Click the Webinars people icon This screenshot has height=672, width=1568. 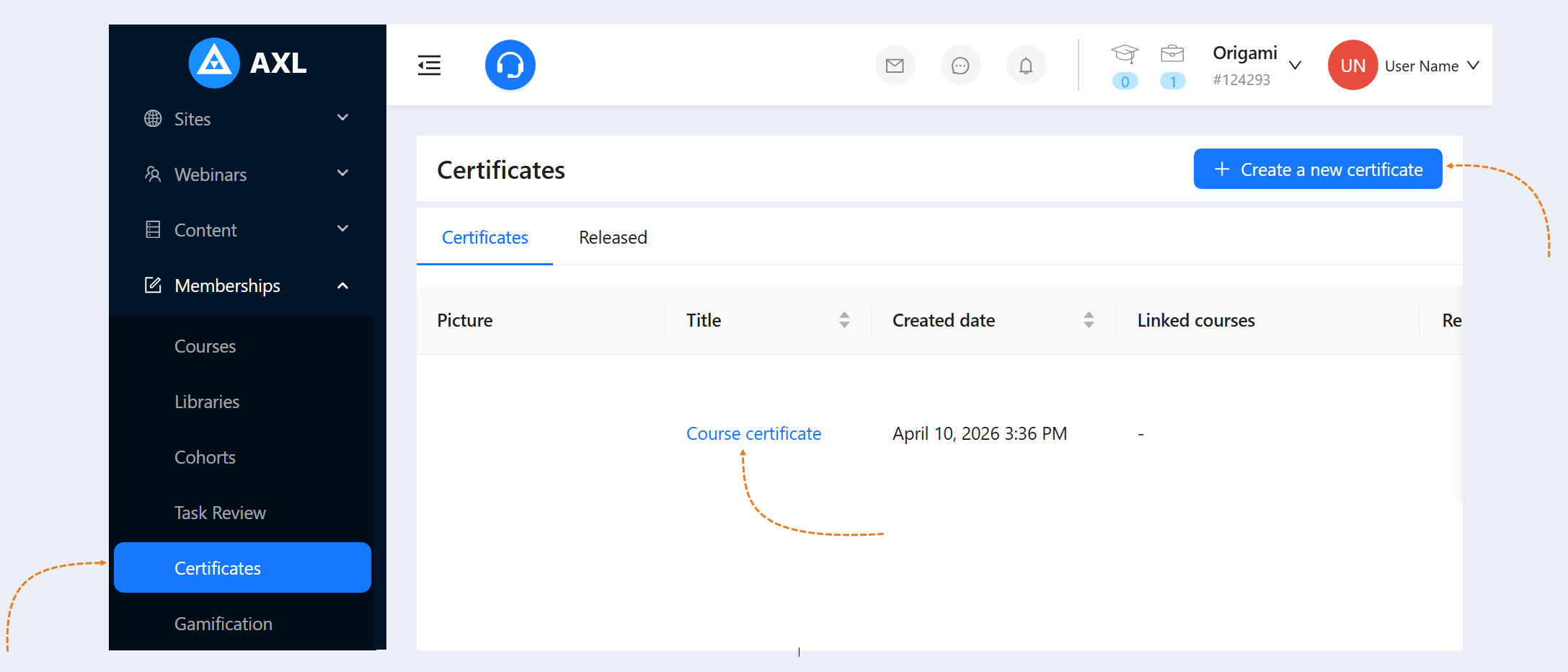point(153,174)
